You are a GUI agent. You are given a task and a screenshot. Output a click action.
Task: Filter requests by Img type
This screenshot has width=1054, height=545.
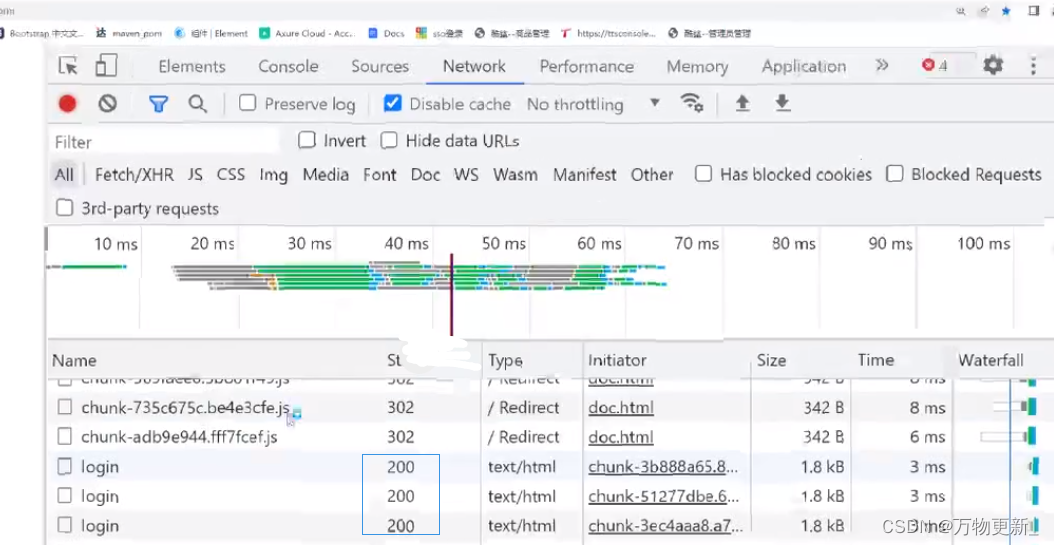274,175
